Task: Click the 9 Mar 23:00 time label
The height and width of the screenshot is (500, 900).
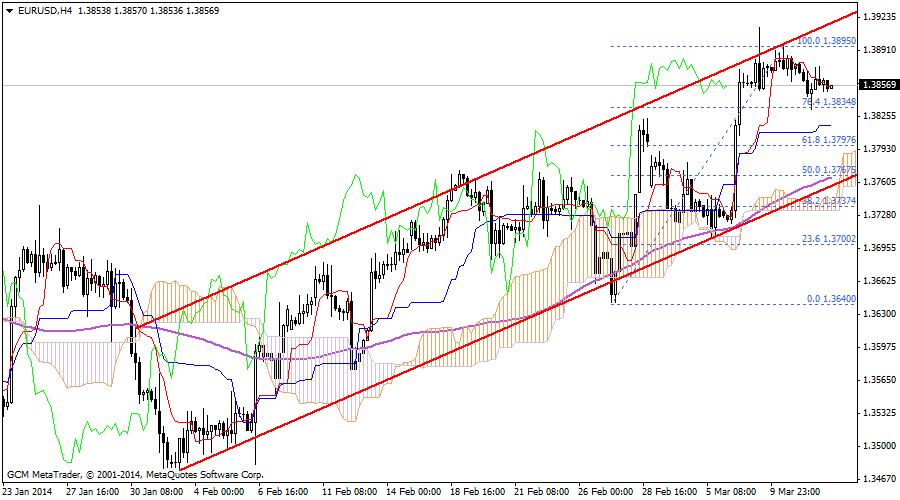Action: pos(796,492)
